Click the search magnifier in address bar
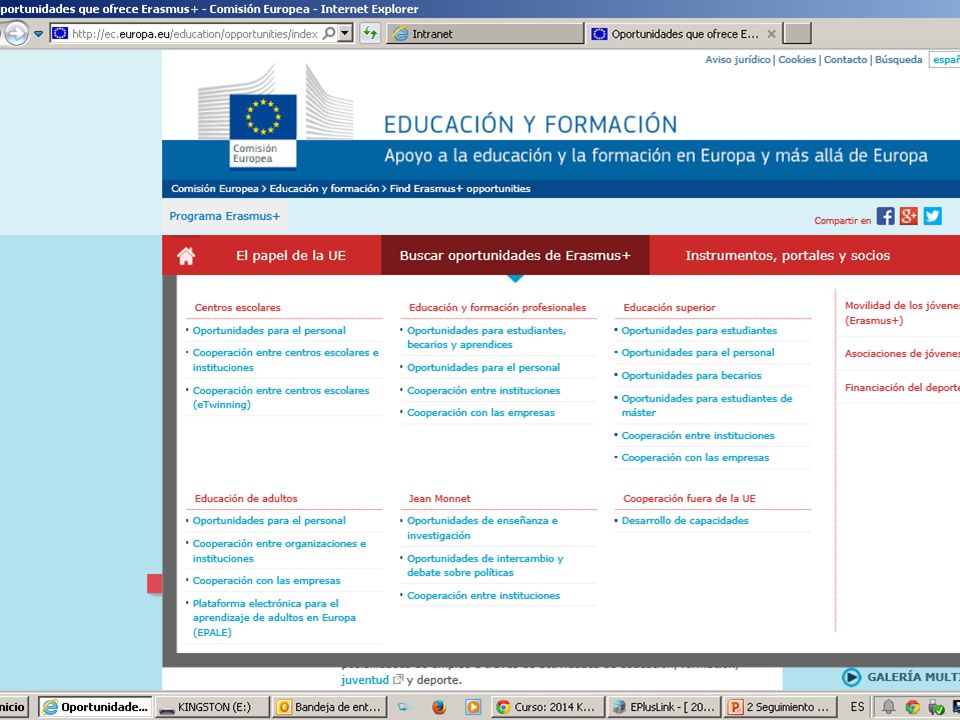The width and height of the screenshot is (960, 720). pyautogui.click(x=329, y=33)
